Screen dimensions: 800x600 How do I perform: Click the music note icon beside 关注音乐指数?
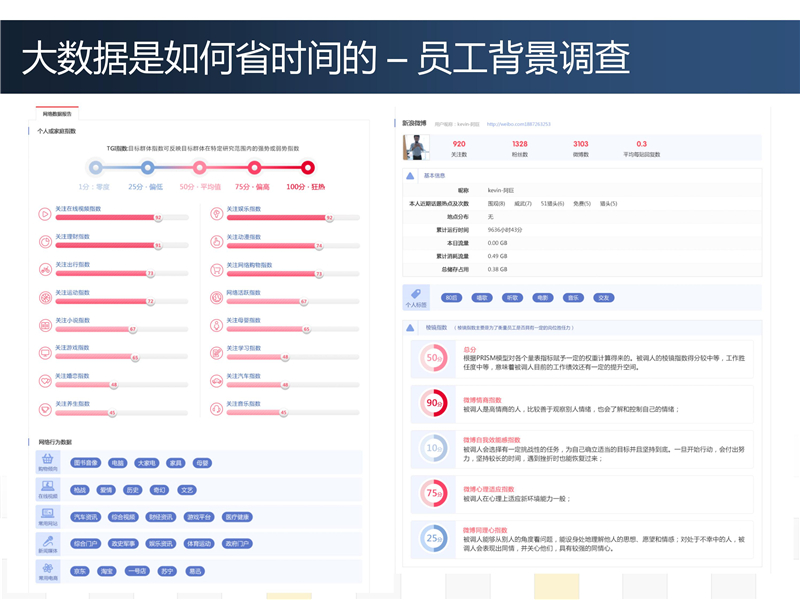216,409
